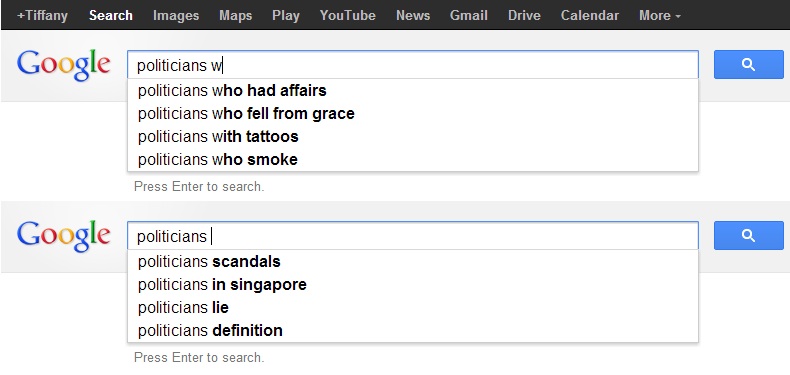Open Gmail from the navigation bar

(x=469, y=16)
